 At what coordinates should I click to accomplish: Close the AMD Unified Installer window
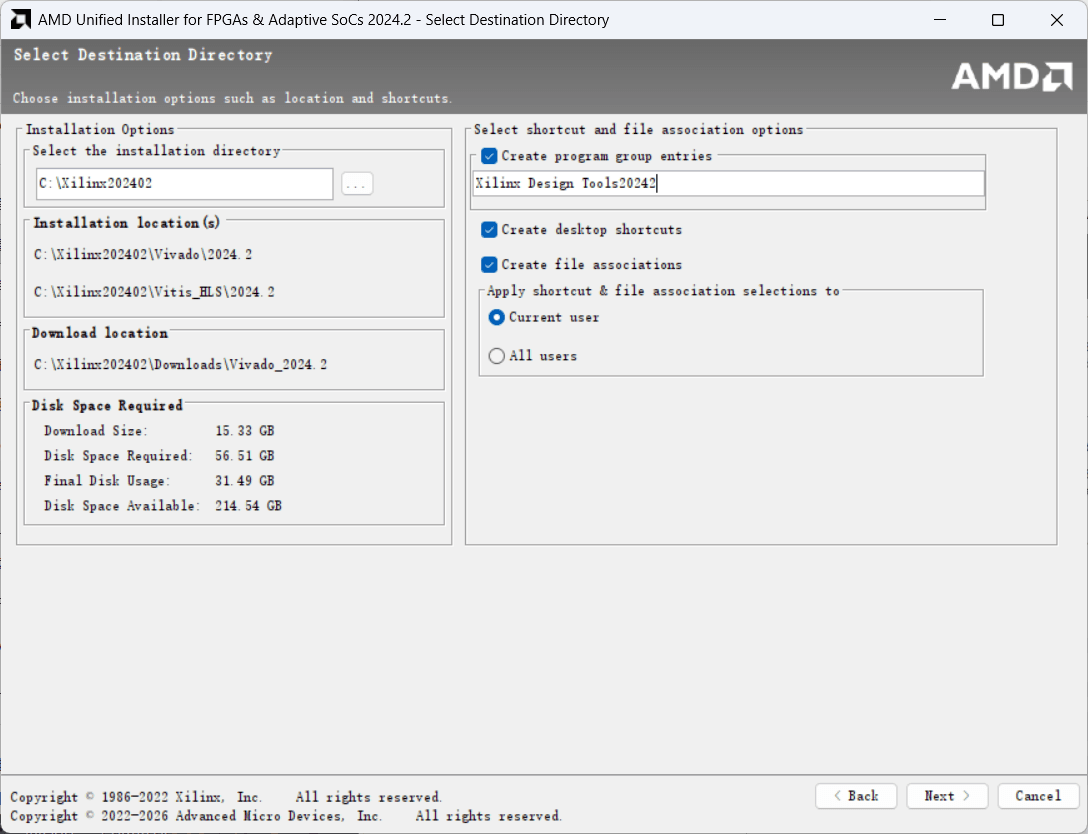click(1056, 20)
